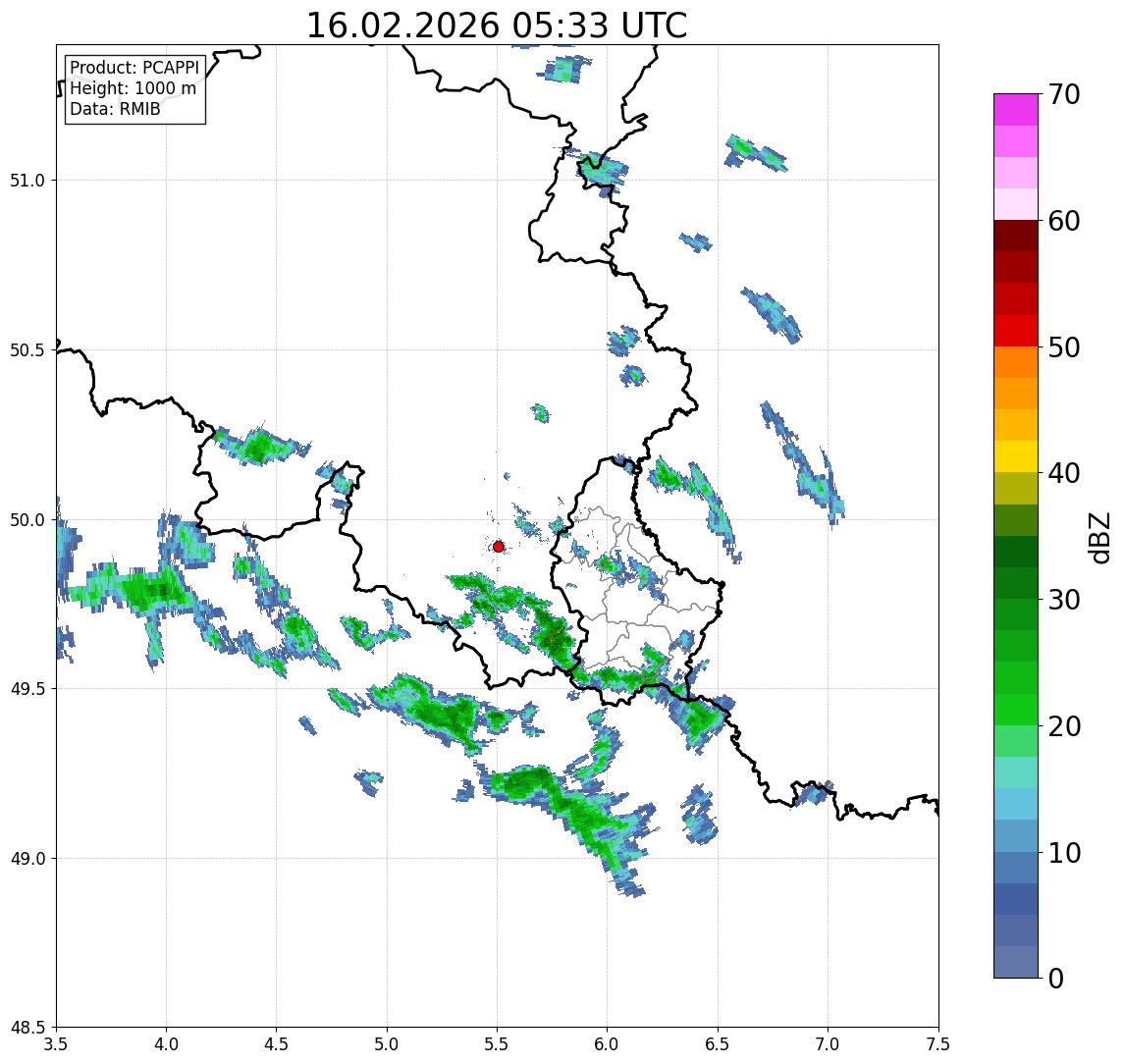Viewport: 1124px width, 1064px height.
Task: Click colorbar tick label 60
Action: point(1064,221)
